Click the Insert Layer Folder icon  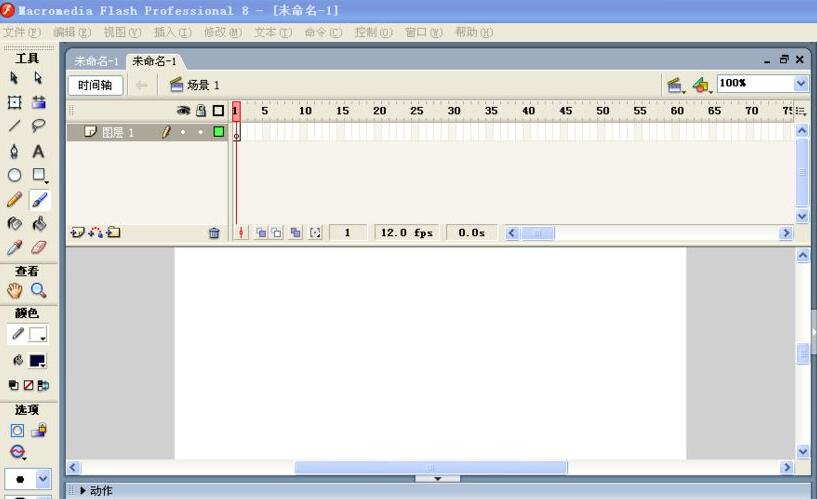113,232
